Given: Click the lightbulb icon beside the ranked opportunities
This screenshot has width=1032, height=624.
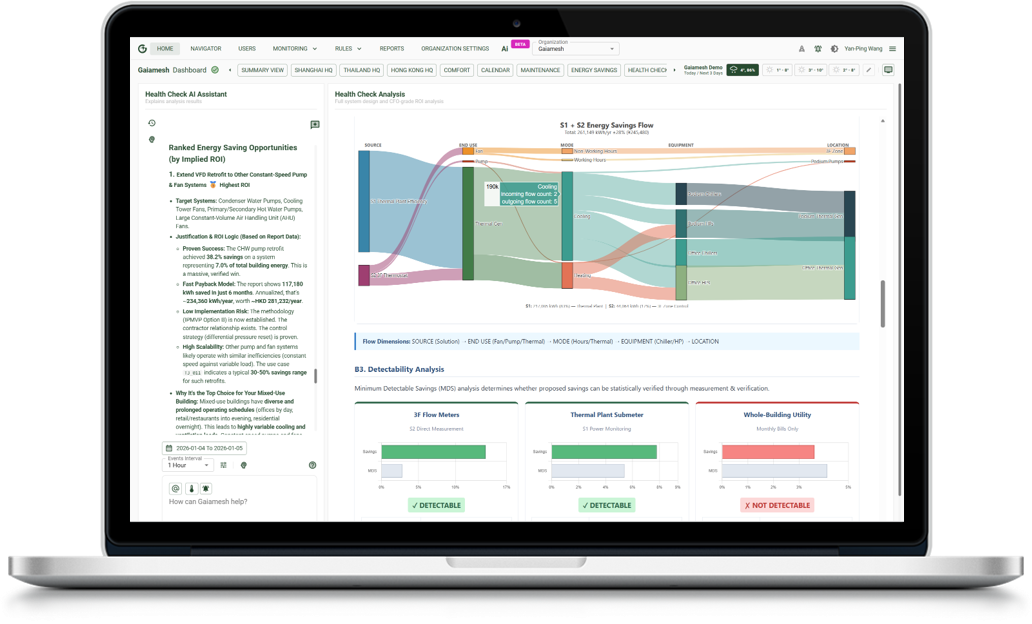Looking at the screenshot, I should pos(152,140).
